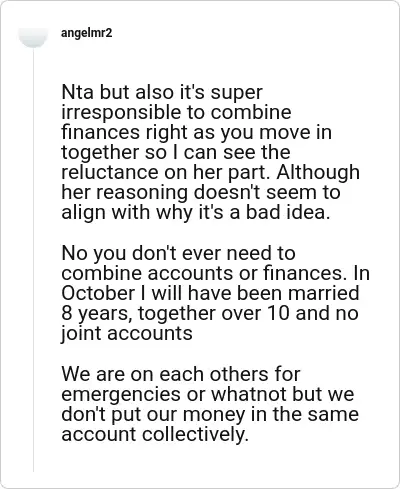Click the paragraph starting 'We are on each others'
The width and height of the screenshot is (400, 489).
(x=210, y=404)
